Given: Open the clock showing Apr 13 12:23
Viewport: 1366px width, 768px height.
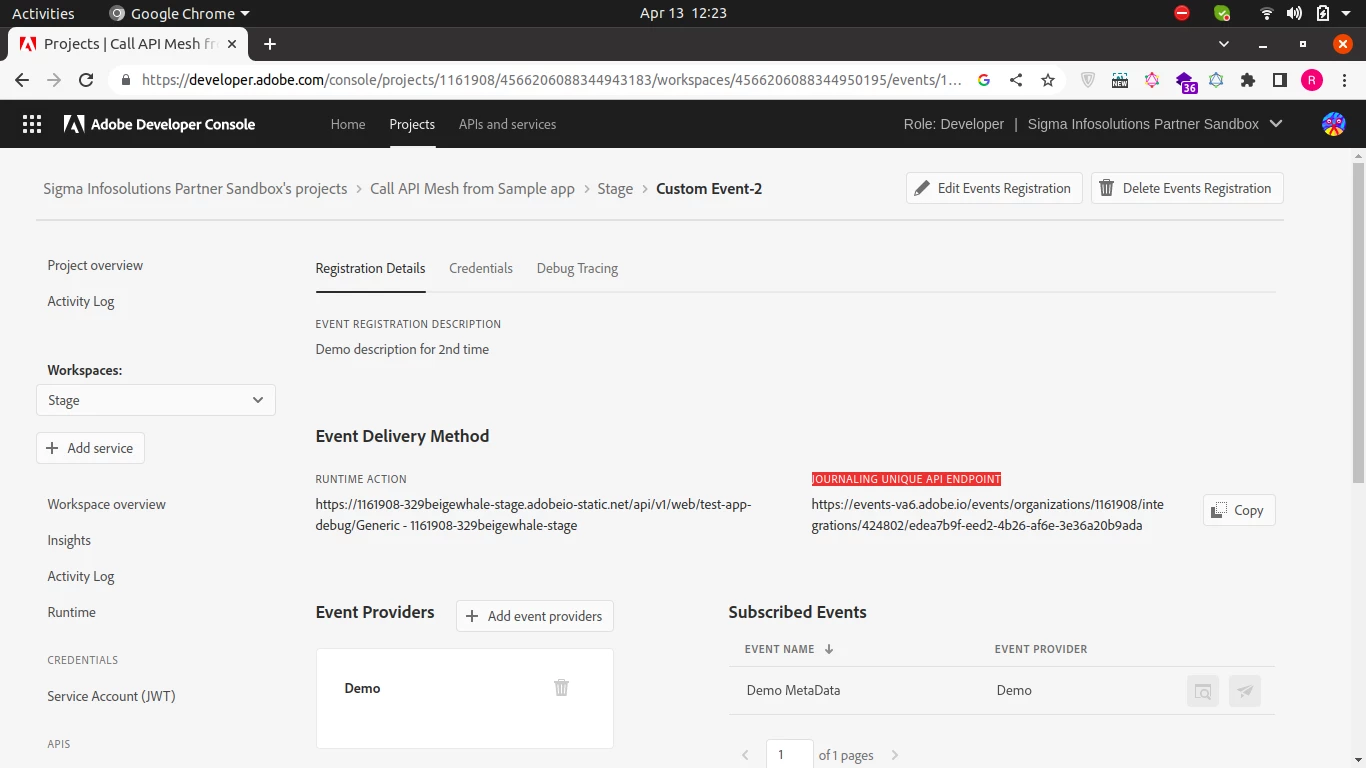Looking at the screenshot, I should point(683,13).
